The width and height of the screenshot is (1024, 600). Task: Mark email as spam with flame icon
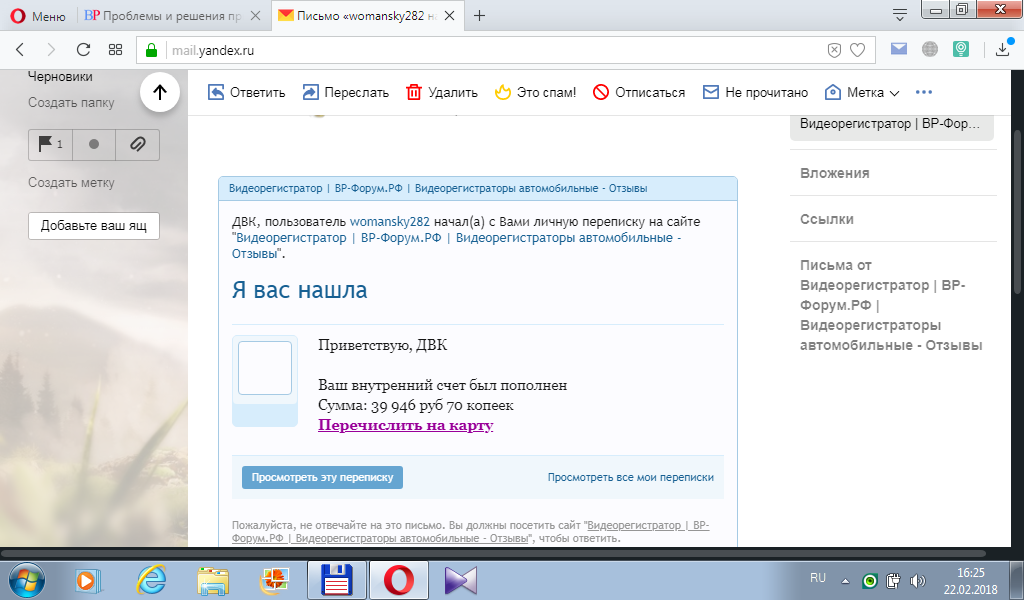point(502,92)
